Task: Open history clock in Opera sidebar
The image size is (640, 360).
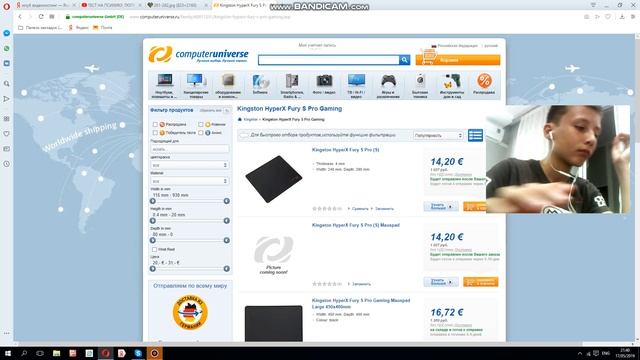Action: tap(7, 164)
